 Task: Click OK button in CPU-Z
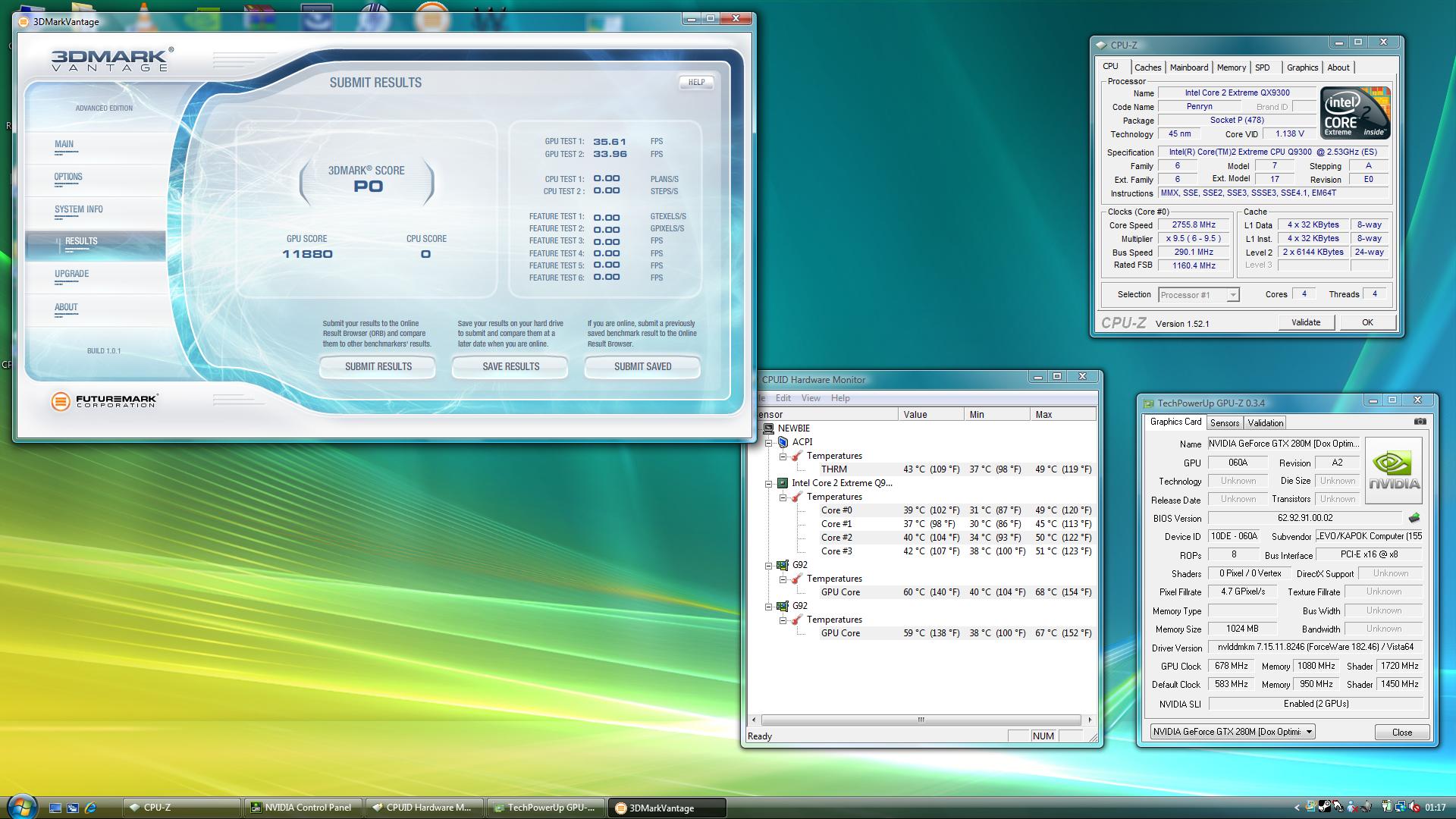pyautogui.click(x=1367, y=322)
